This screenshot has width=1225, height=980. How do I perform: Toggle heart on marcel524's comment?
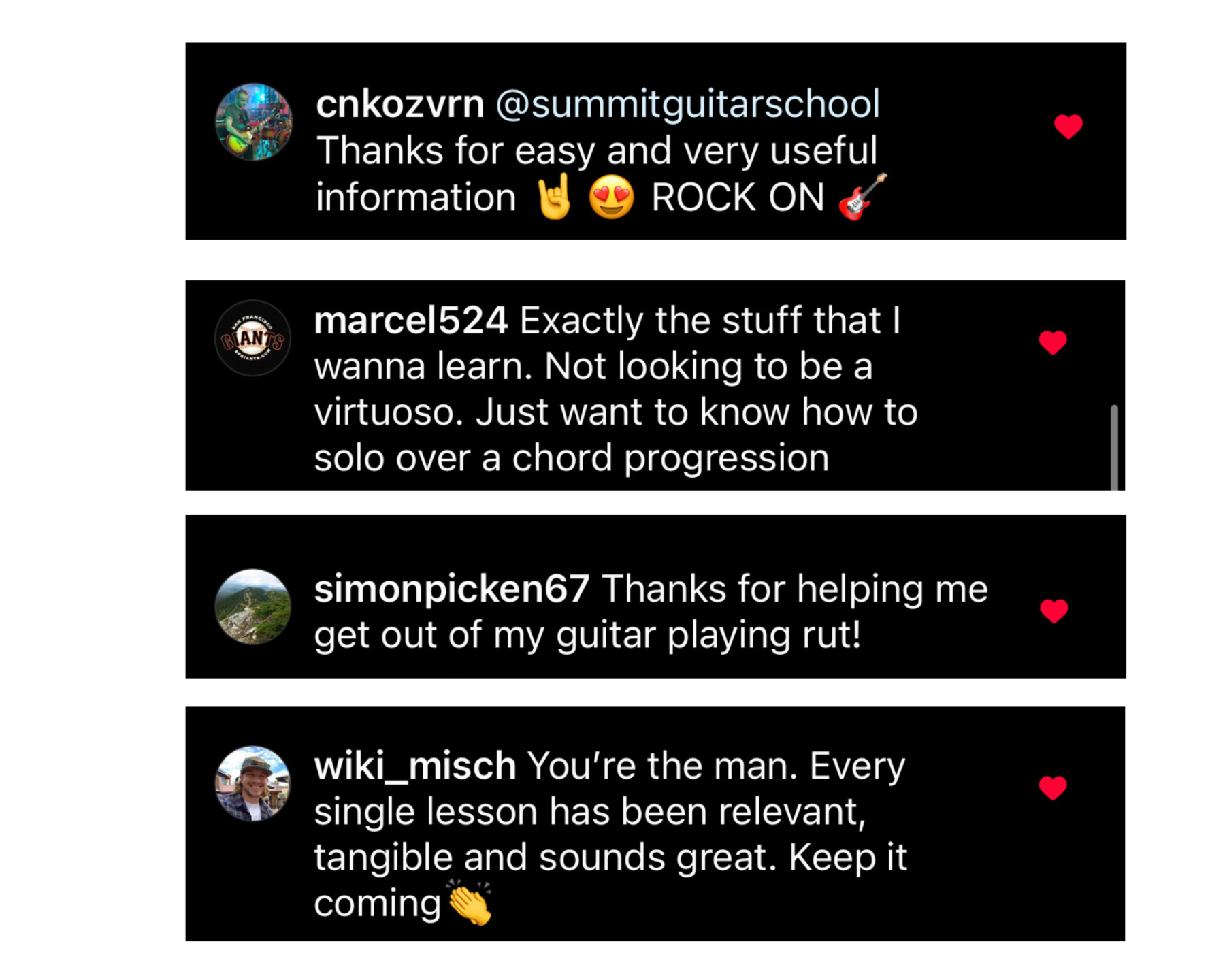1053,342
